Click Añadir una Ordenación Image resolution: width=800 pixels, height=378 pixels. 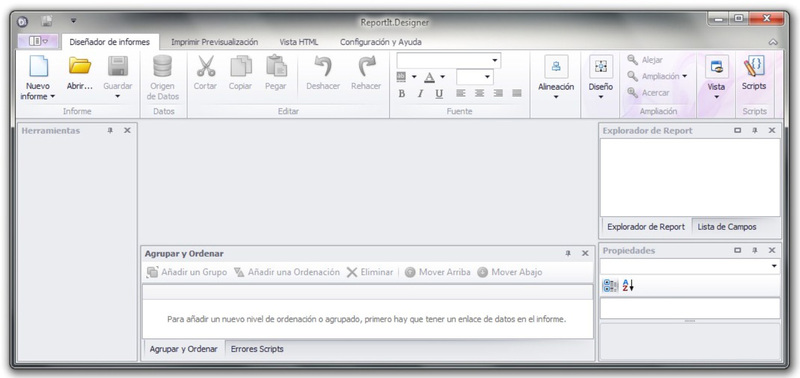pos(287,272)
